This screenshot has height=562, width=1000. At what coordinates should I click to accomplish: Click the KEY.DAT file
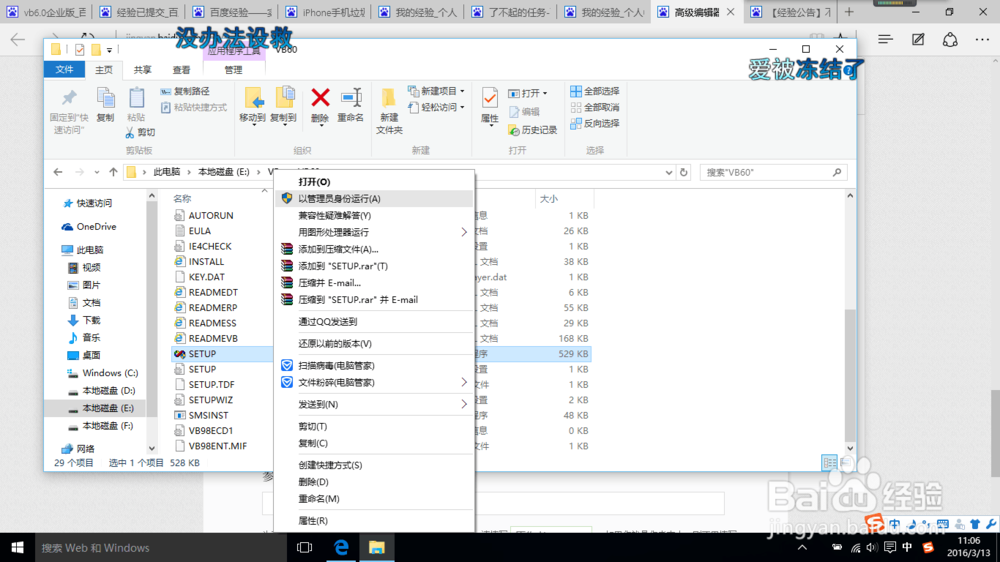[200, 277]
